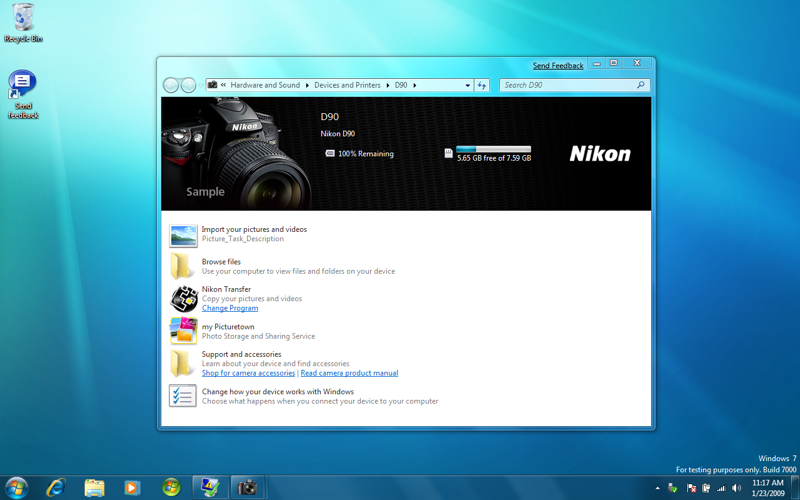Image resolution: width=800 pixels, height=500 pixels.
Task: Click the Windows flag taskbar icon
Action: (x=171, y=488)
